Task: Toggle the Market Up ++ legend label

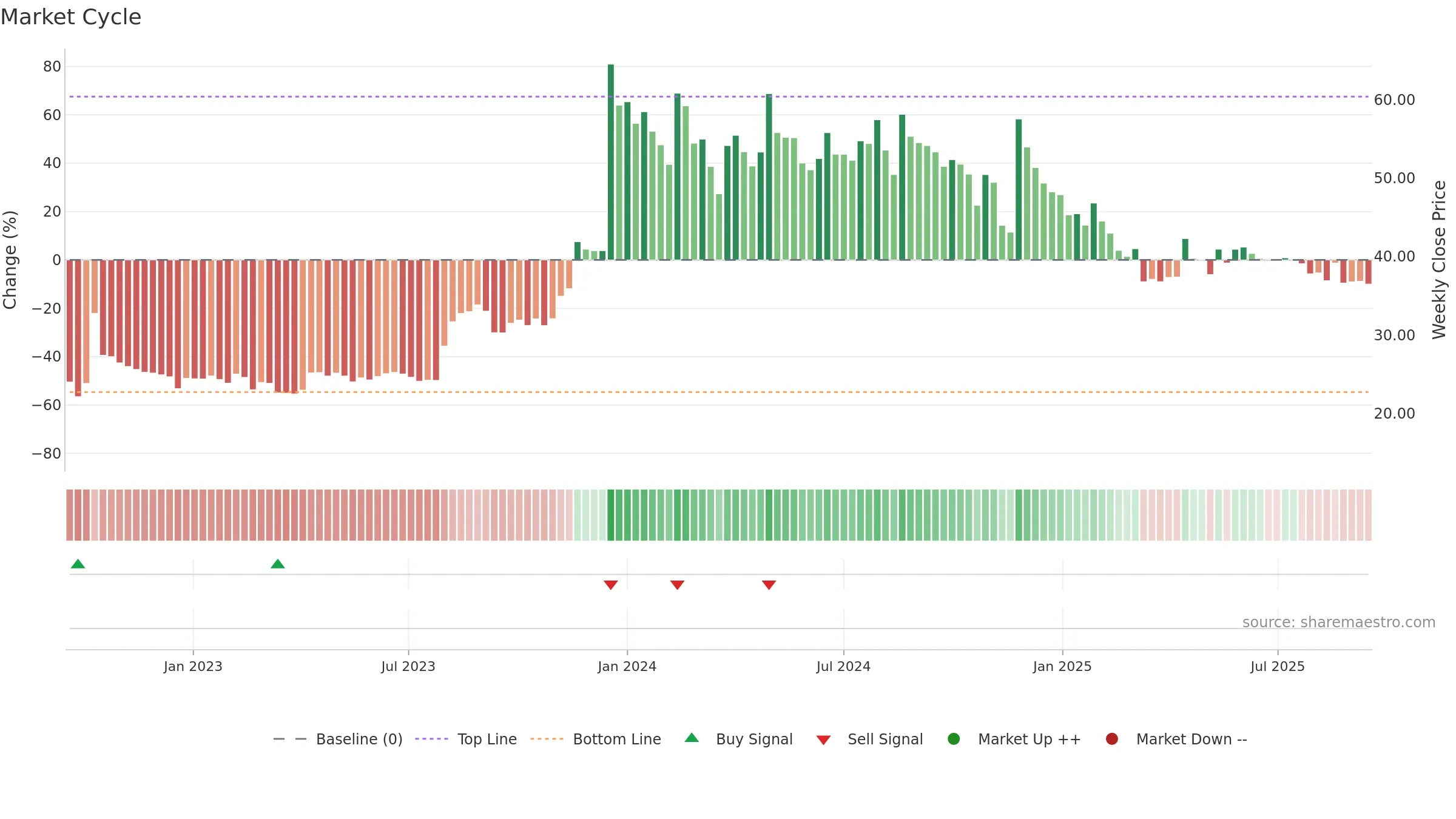Action: click(1030, 739)
